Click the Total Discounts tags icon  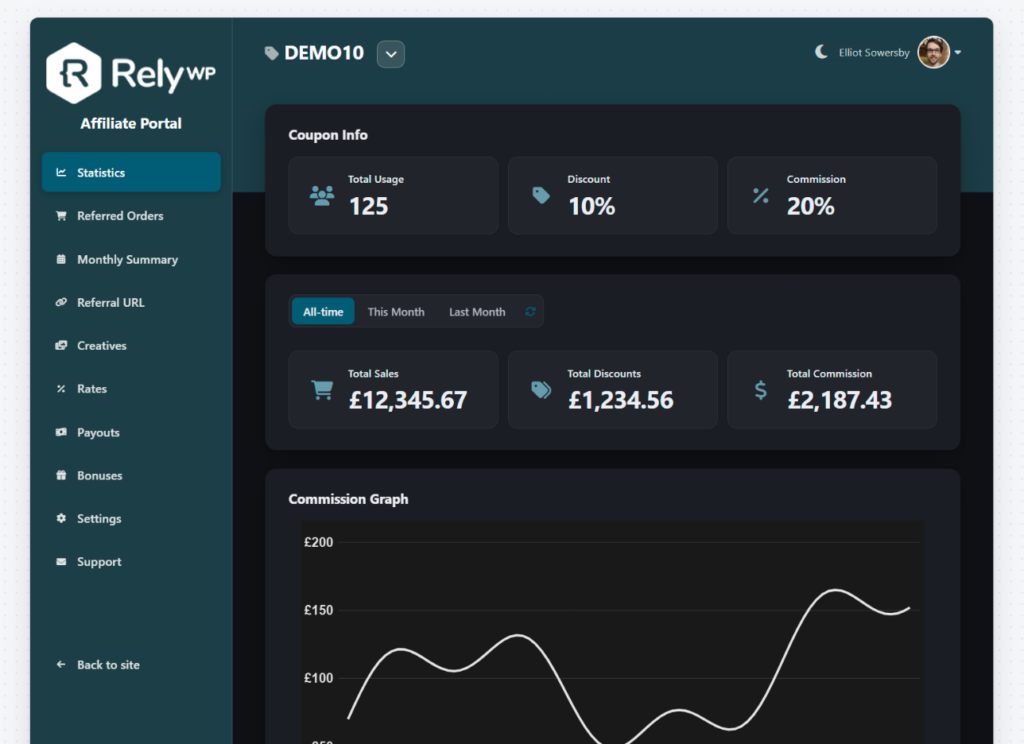point(541,390)
